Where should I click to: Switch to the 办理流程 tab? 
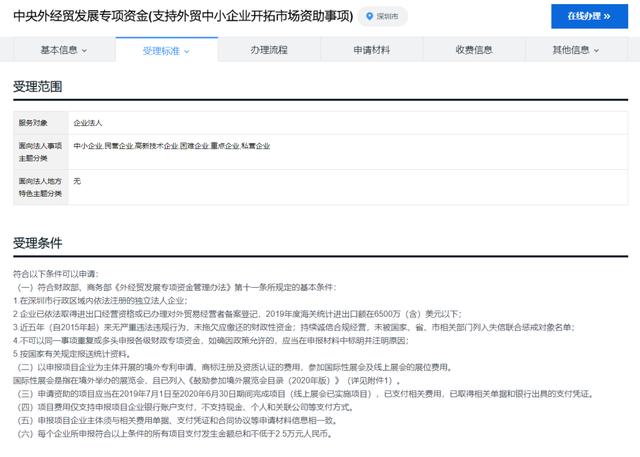[x=269, y=50]
